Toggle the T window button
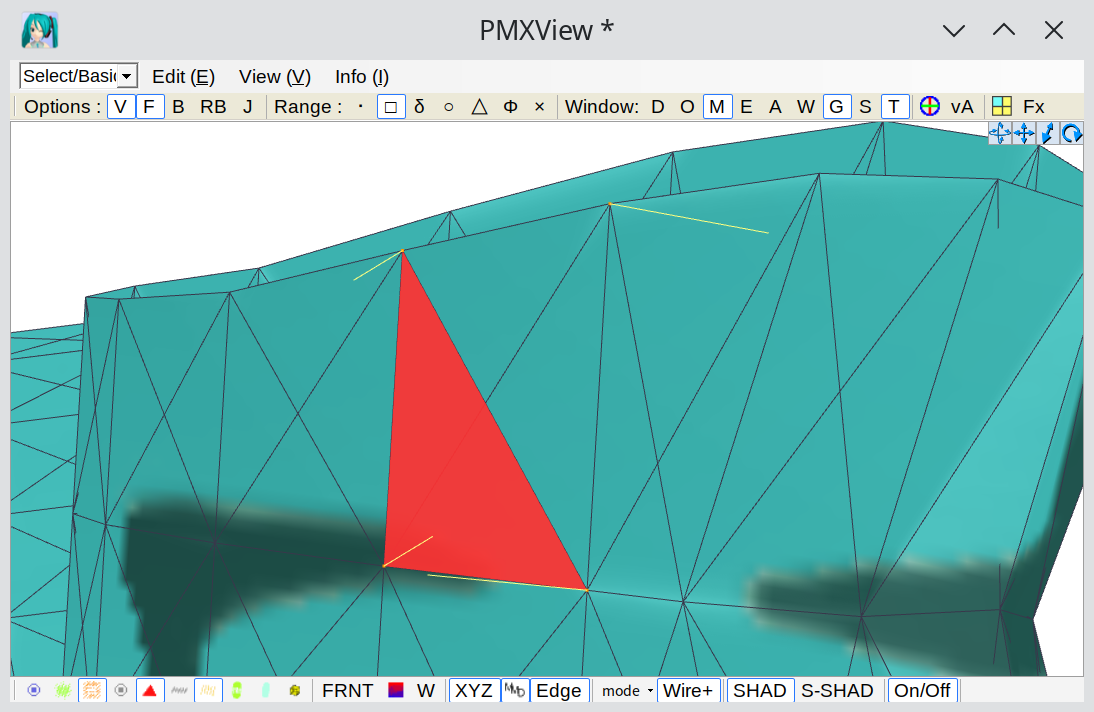 coord(894,107)
